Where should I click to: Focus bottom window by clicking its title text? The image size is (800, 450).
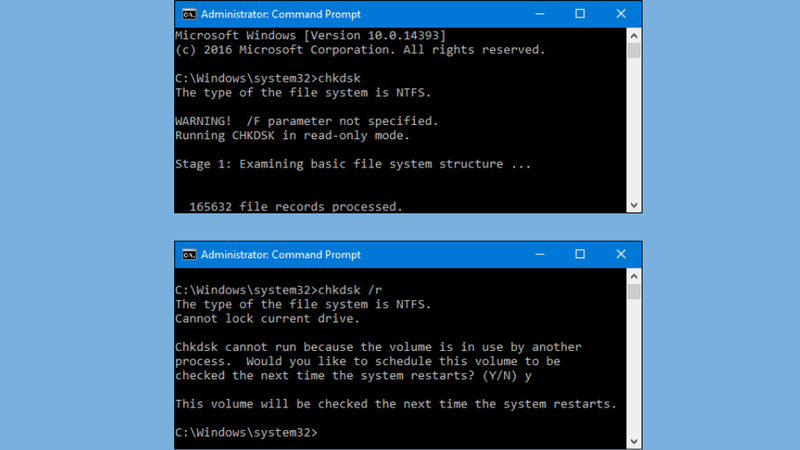(x=281, y=255)
